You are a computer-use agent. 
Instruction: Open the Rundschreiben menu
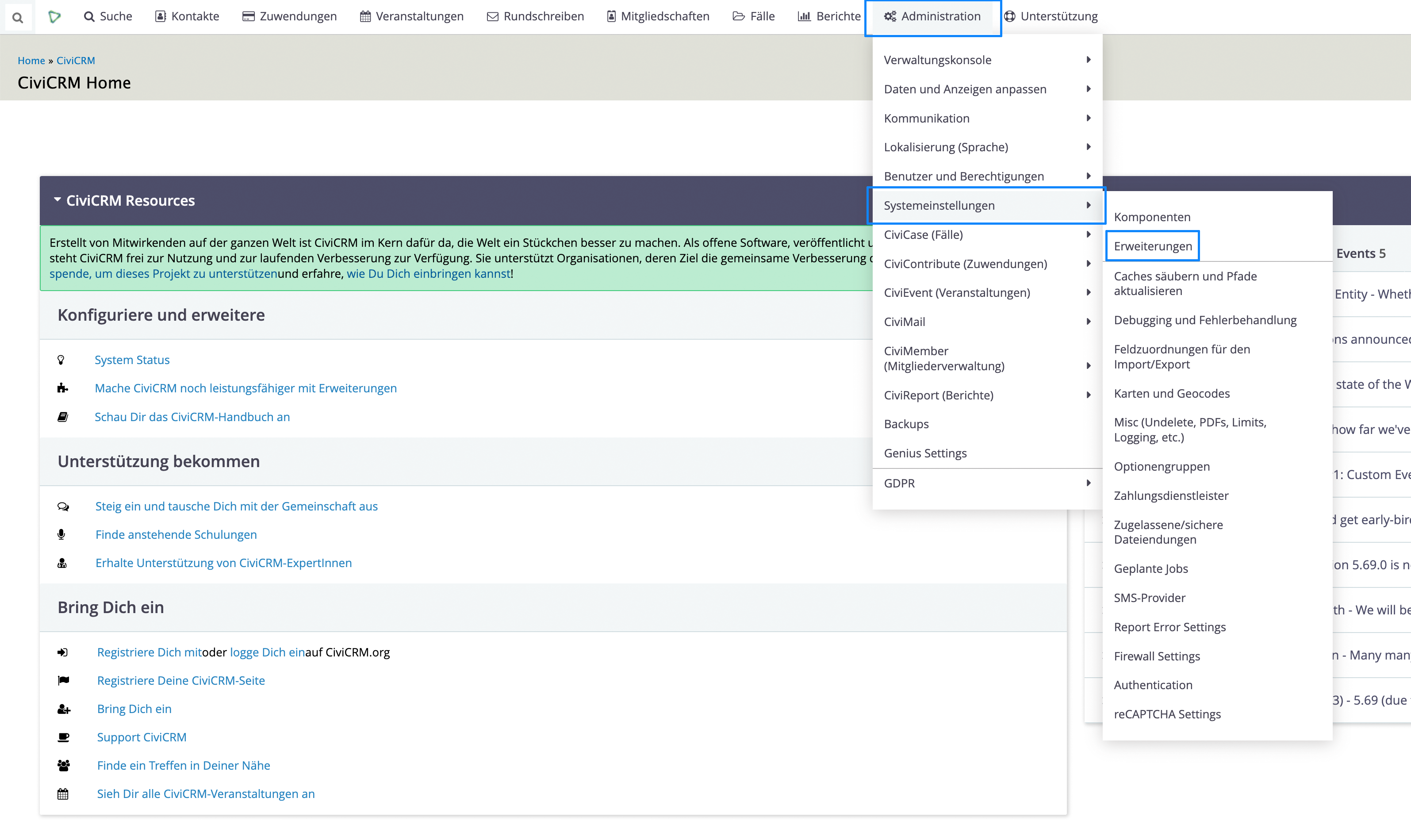(x=535, y=16)
